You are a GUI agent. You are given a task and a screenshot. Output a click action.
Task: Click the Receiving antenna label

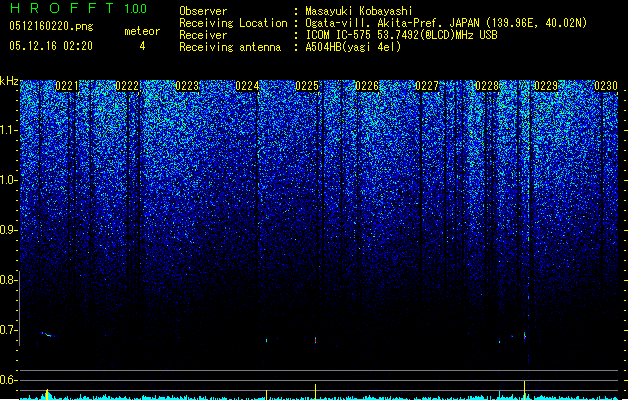[230, 47]
